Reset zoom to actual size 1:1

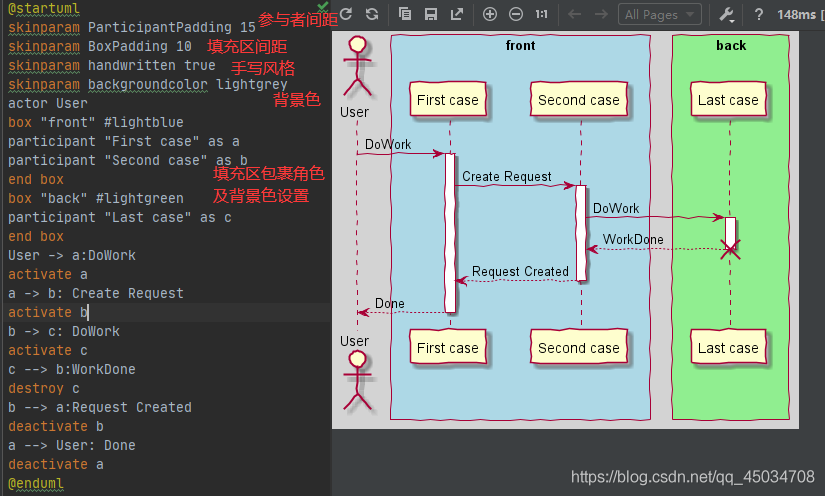[x=541, y=14]
